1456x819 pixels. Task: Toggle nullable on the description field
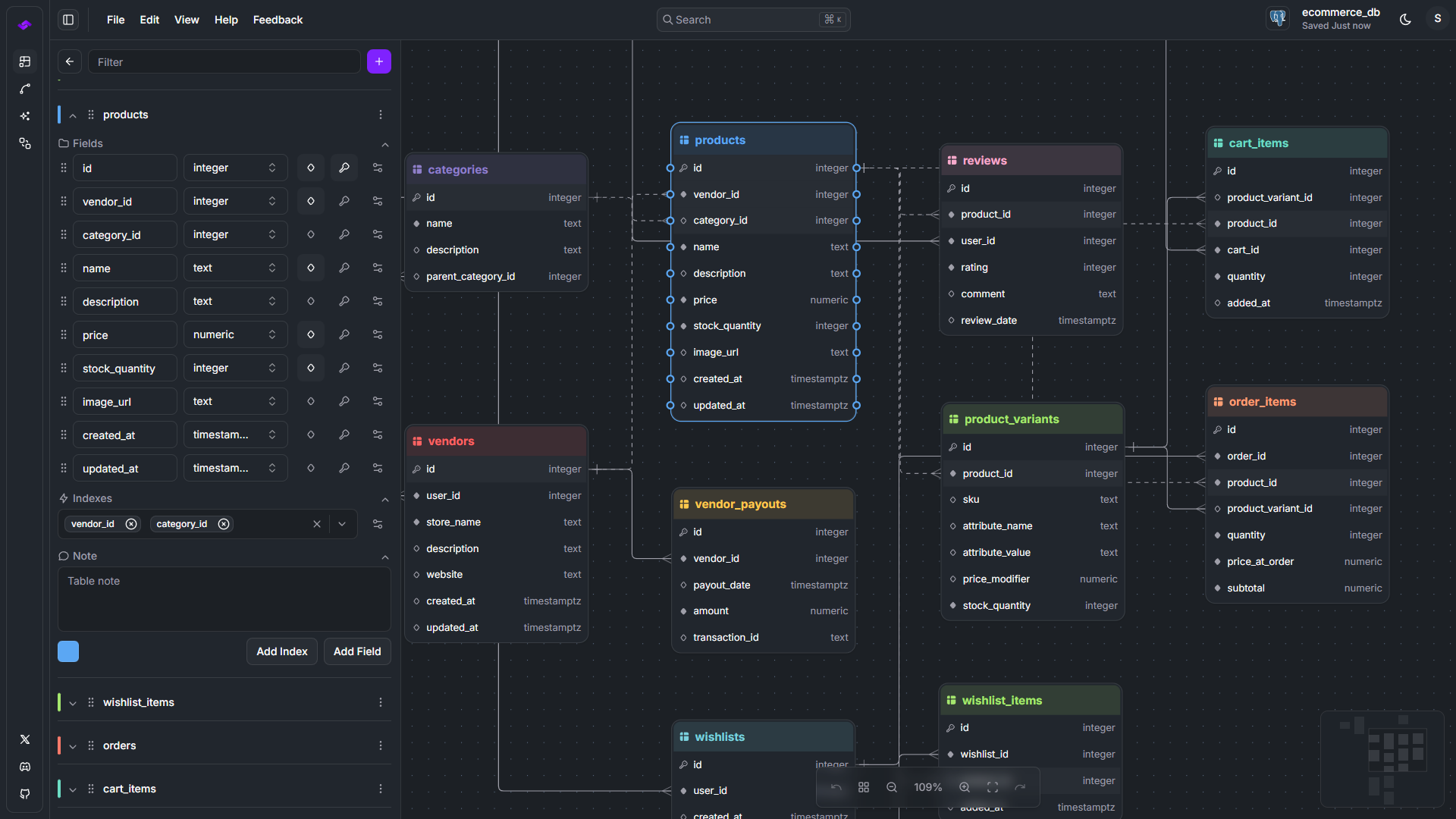(310, 301)
